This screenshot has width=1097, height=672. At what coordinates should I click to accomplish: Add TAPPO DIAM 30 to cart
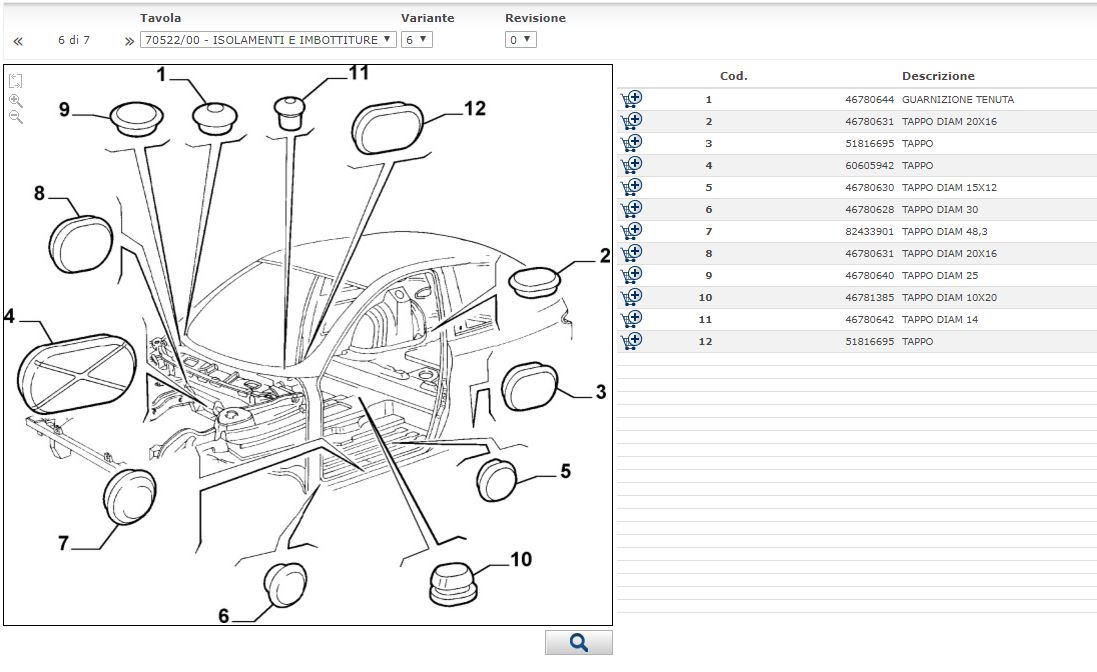click(631, 209)
